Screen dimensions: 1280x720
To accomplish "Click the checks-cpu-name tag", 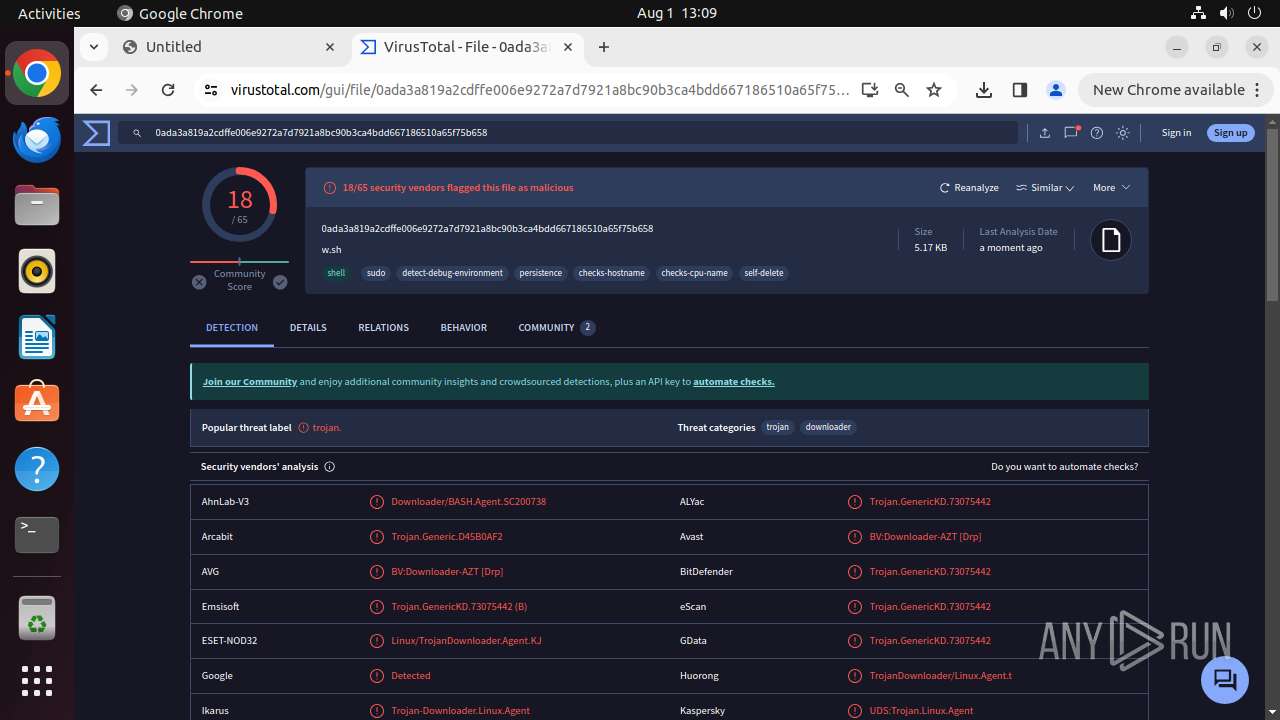I will point(695,273).
